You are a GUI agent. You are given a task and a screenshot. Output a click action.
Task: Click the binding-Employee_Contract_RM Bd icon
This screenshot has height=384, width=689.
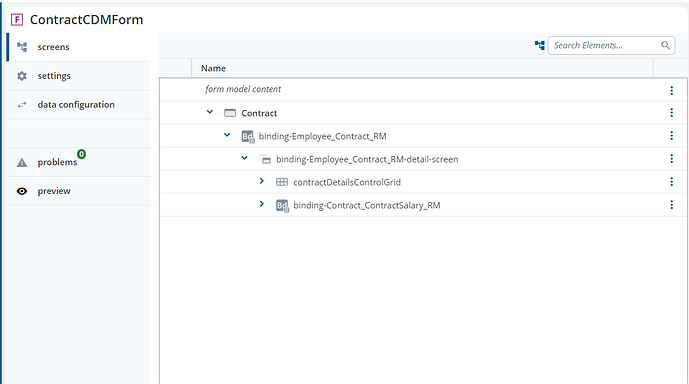[x=248, y=137]
